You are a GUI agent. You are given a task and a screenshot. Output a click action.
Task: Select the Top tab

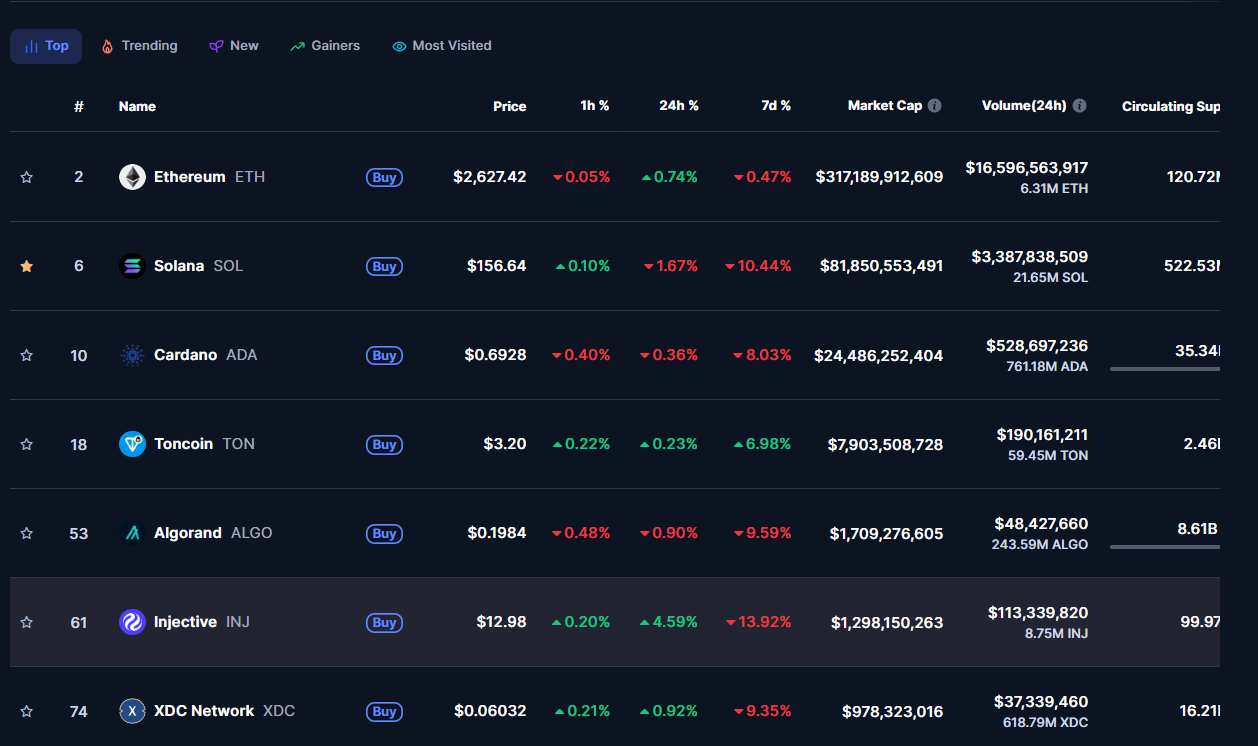(46, 46)
